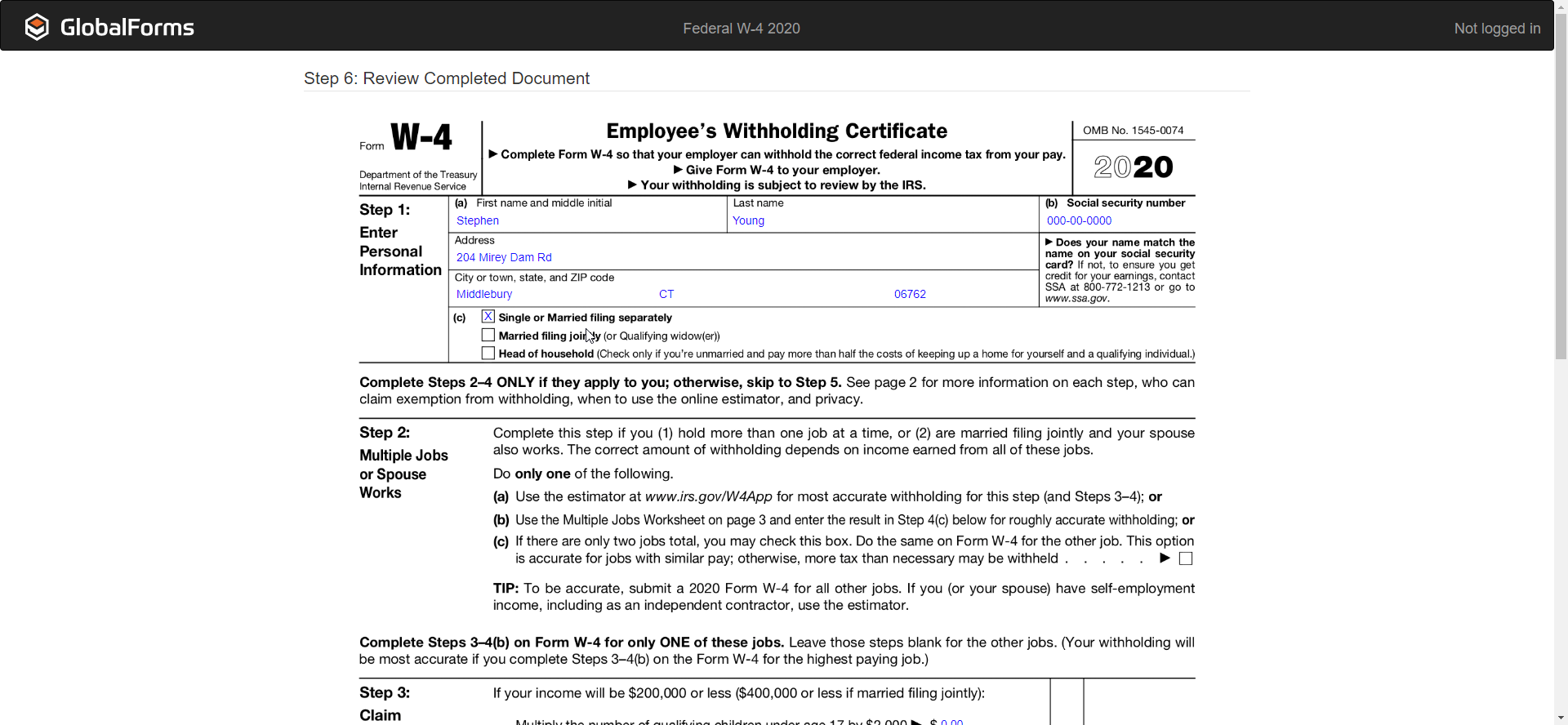Click the scrollbar up arrow
Viewport: 1568px width, 725px height.
[1561, 6]
